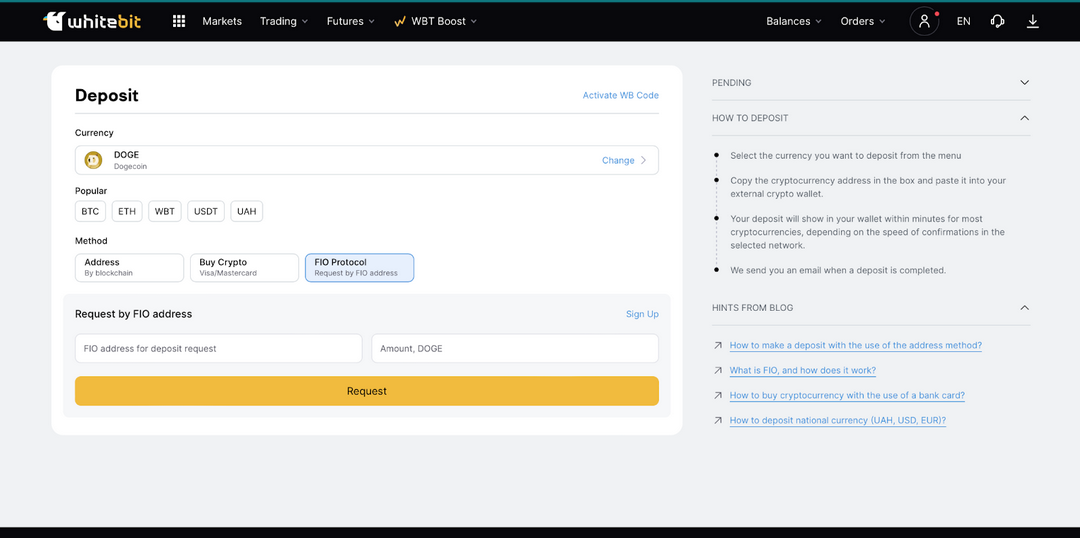
Task: Select the Buy Crypto Visa/Mastercard method
Action: pyautogui.click(x=244, y=267)
